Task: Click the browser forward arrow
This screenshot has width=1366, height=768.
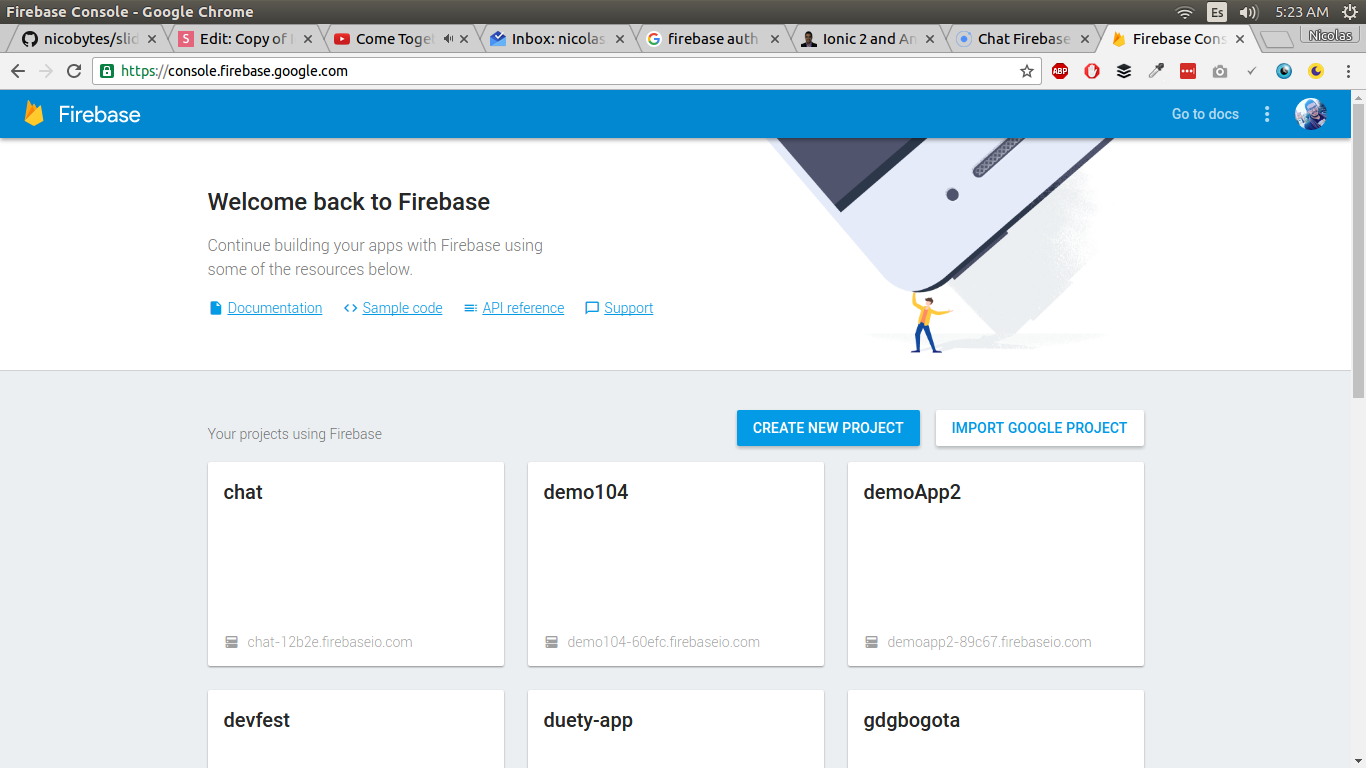Action: pyautogui.click(x=45, y=71)
